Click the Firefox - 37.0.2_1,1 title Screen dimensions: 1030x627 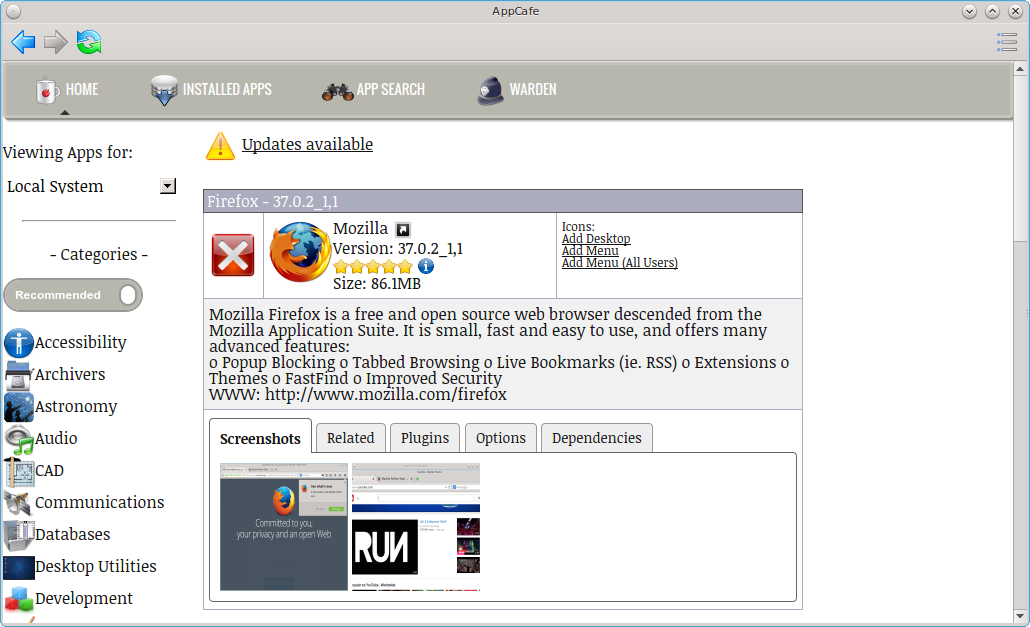coord(273,202)
